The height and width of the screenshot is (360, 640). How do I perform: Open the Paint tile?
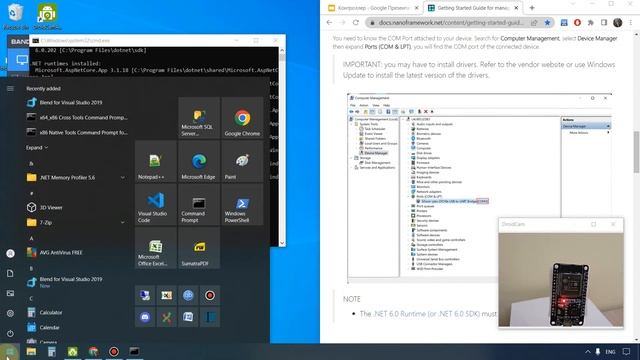point(242,161)
